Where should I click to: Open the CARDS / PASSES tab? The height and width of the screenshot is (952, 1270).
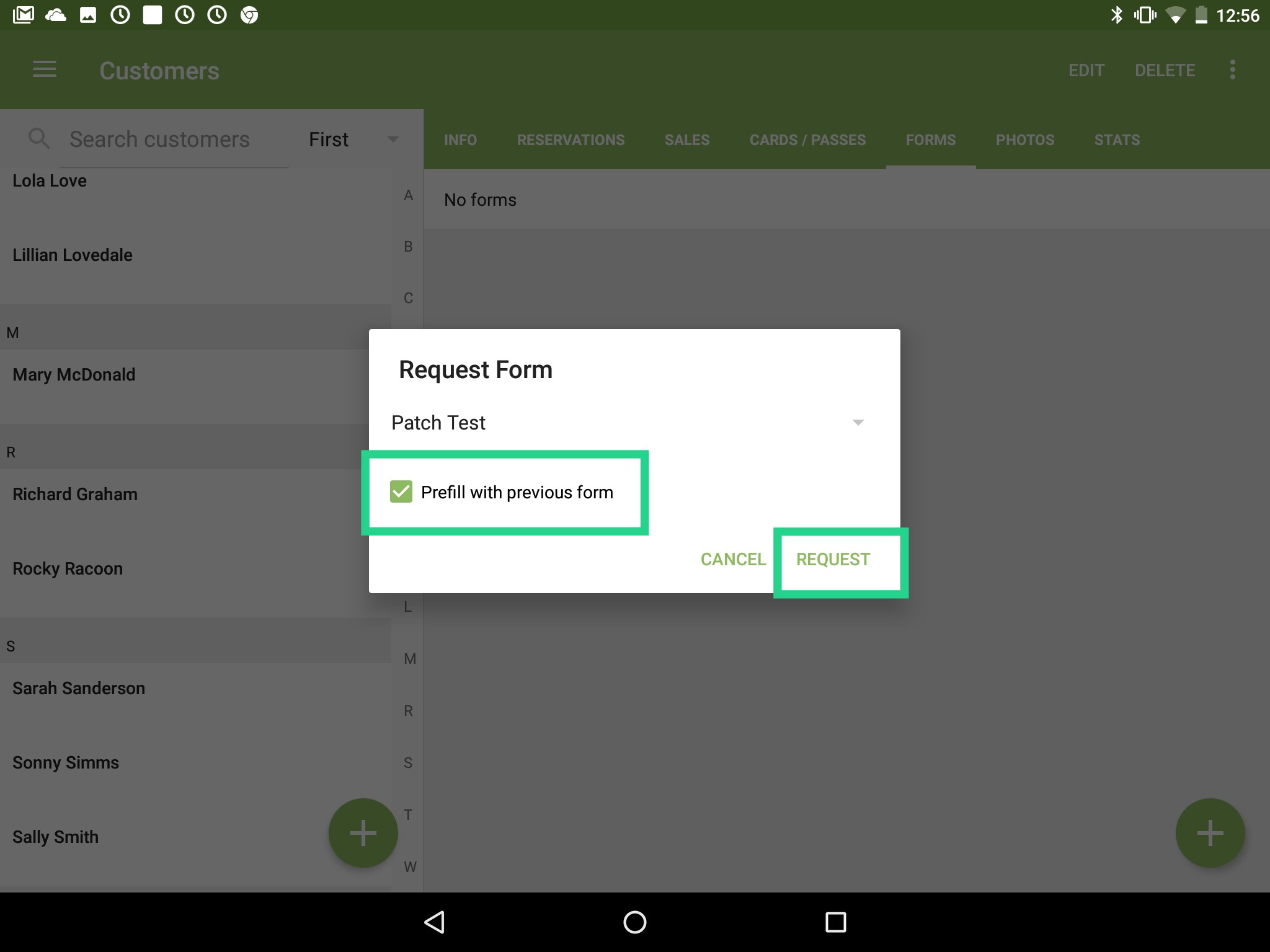807,139
